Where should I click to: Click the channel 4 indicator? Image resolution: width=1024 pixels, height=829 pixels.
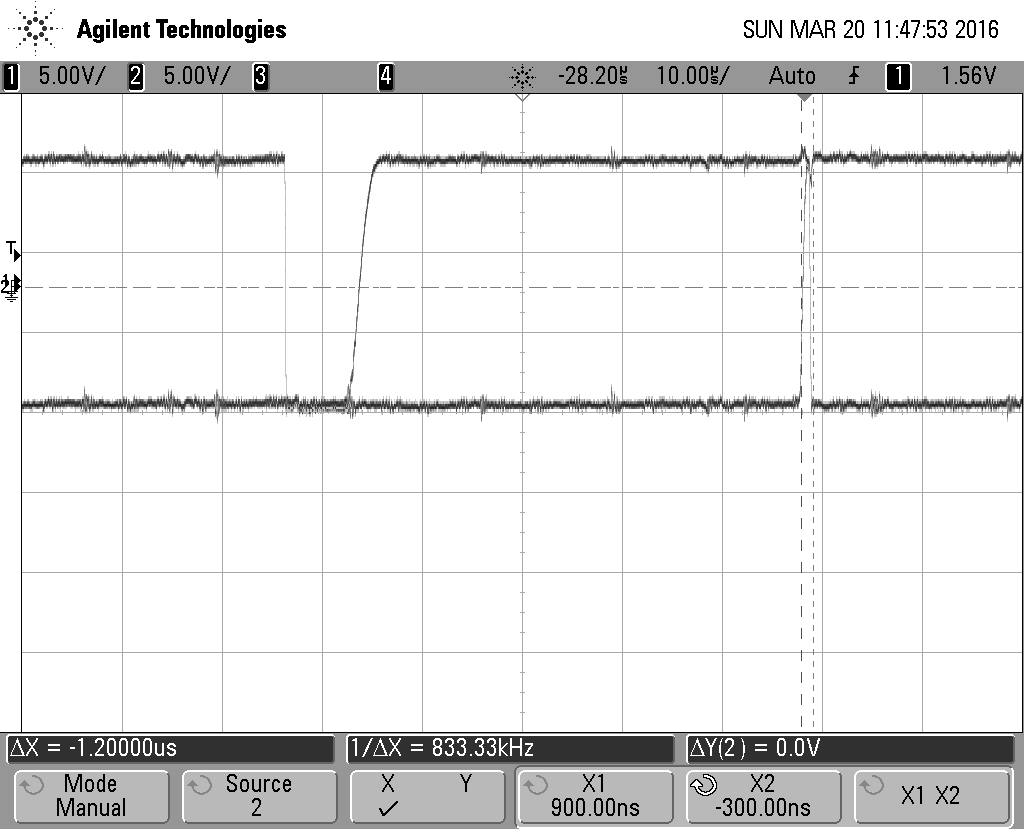click(x=386, y=76)
